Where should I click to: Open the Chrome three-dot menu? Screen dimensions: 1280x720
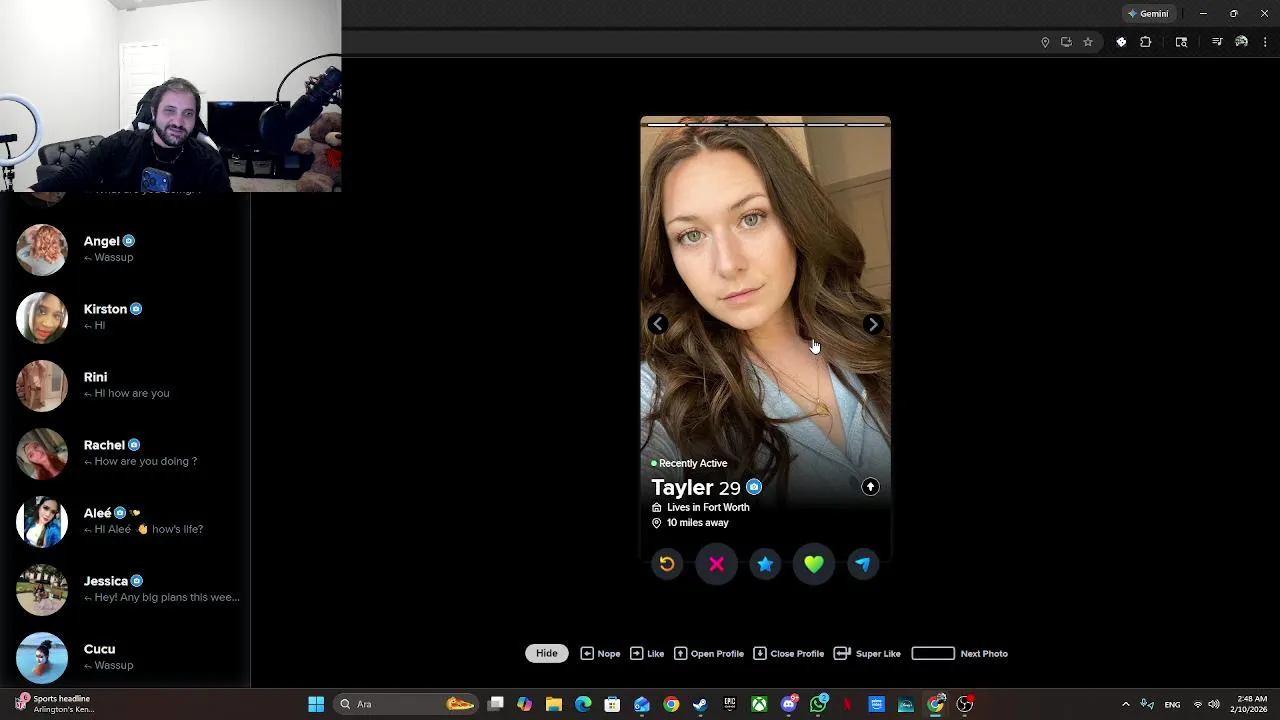pos(1265,42)
